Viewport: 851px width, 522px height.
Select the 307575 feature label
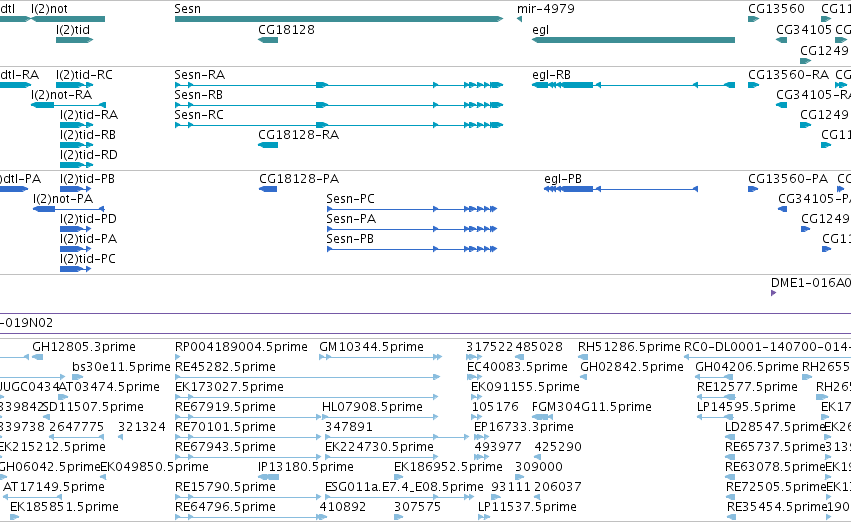(417, 507)
